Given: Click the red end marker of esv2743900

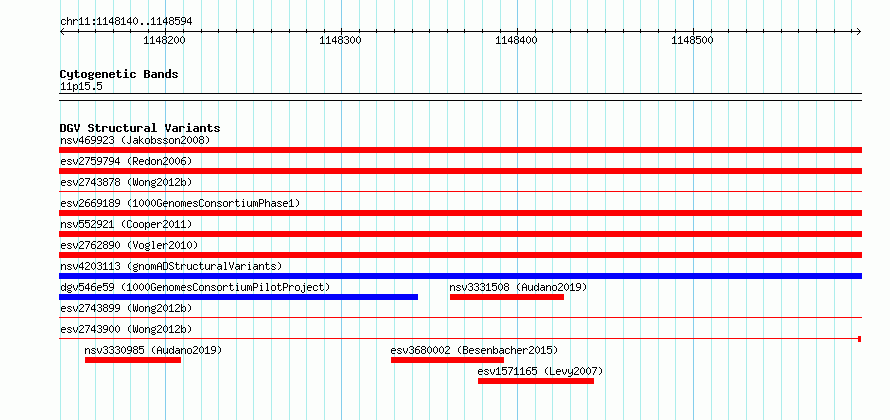Looking at the screenshot, I should (860, 339).
